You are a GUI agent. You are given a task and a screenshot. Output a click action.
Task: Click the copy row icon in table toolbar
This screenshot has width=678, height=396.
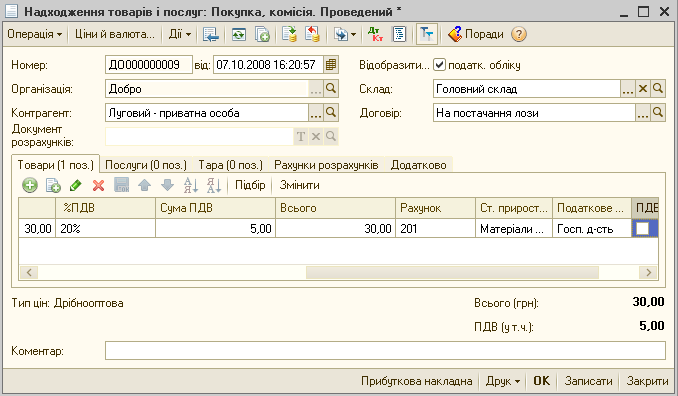(x=53, y=185)
